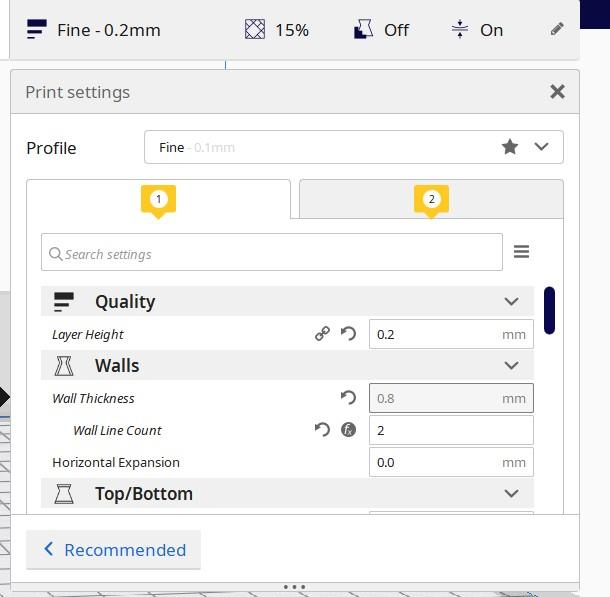Click the fx formula icon for Wall Line Count
Viewport: 610px width, 597px height.
[x=348, y=430]
